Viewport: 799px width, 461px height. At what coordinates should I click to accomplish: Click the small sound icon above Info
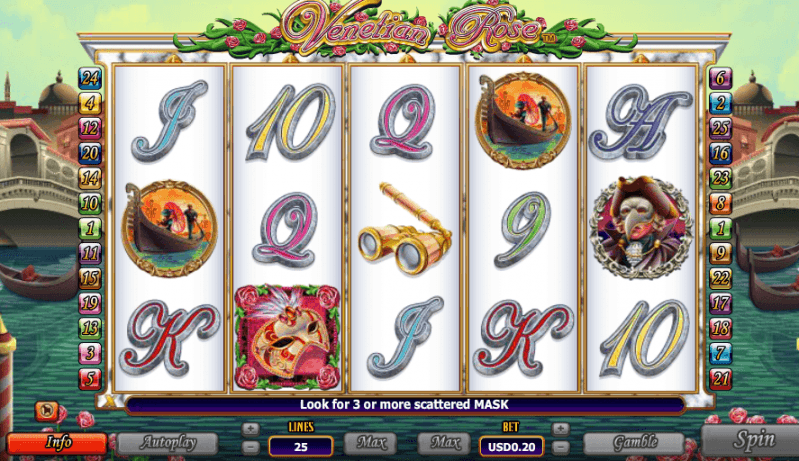46,411
